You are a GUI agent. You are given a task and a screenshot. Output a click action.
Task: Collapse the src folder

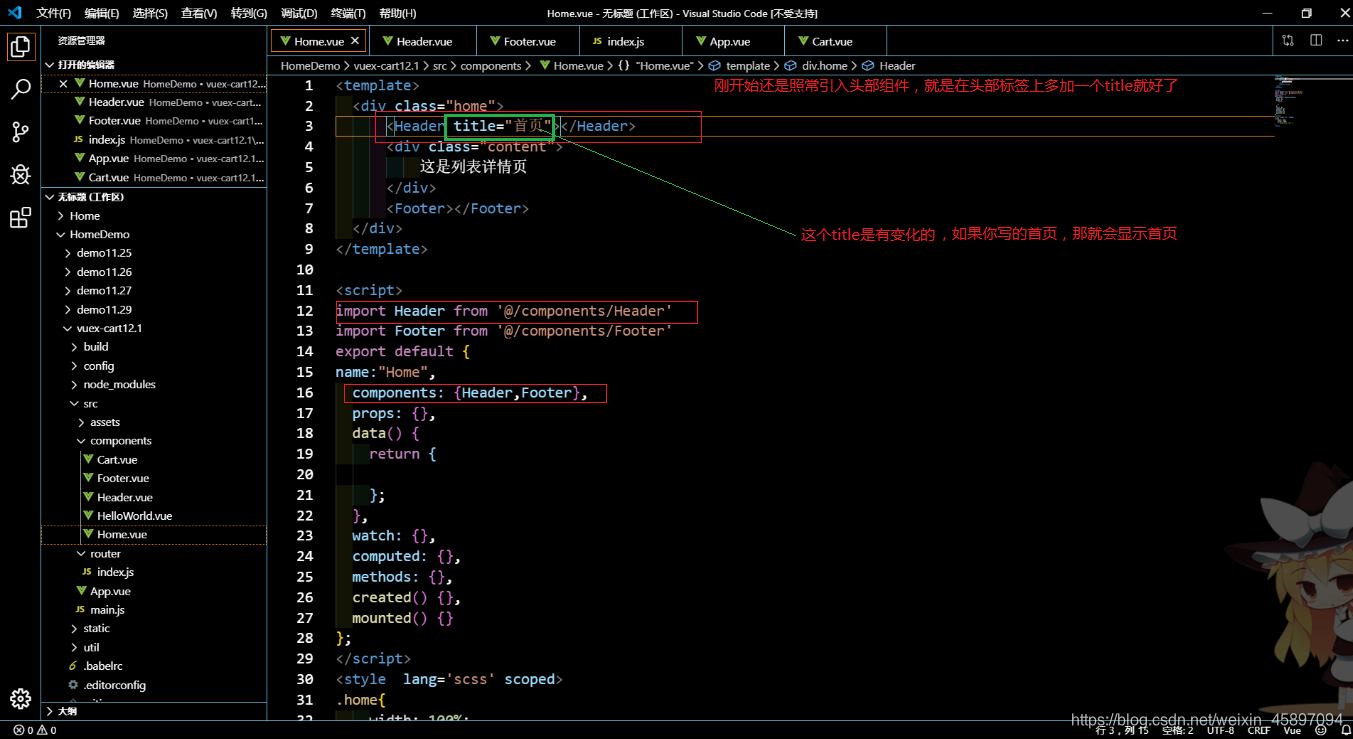click(154, 403)
